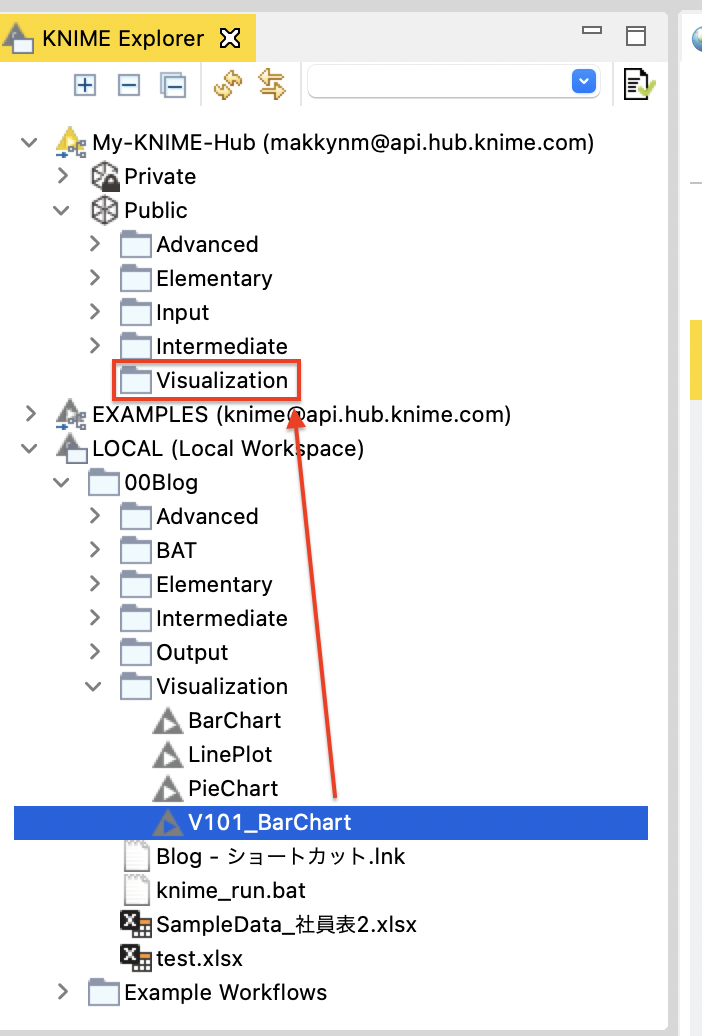
Task: Open the knime_run.bat file
Action: [230, 889]
